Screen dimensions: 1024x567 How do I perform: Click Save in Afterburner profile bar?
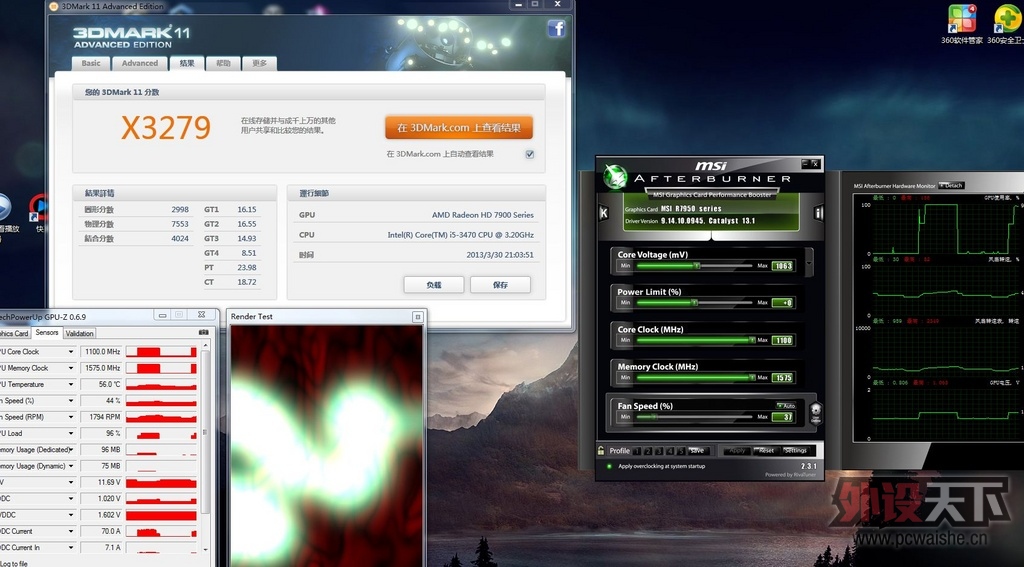coord(697,451)
